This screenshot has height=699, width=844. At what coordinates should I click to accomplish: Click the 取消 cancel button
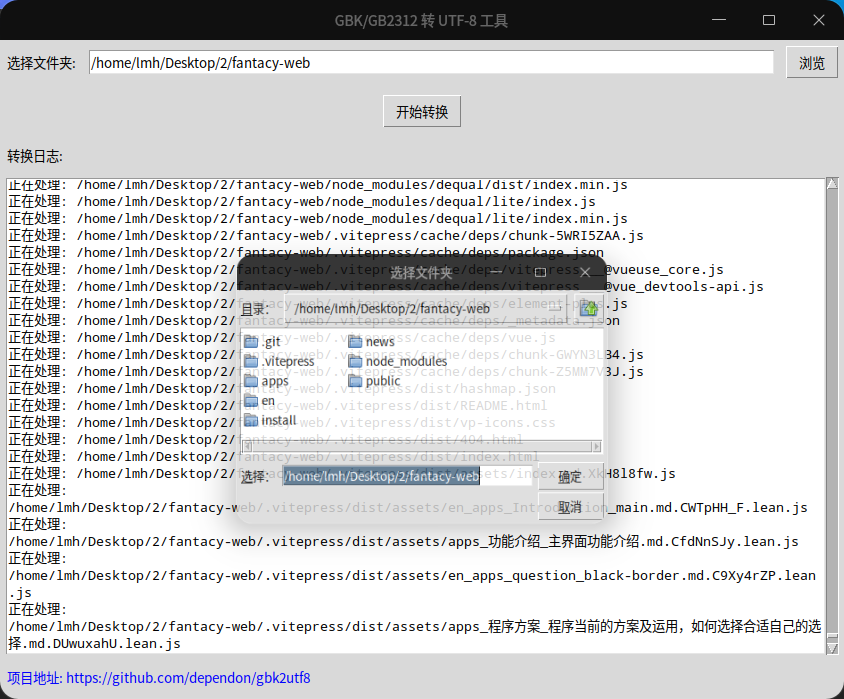[570, 507]
